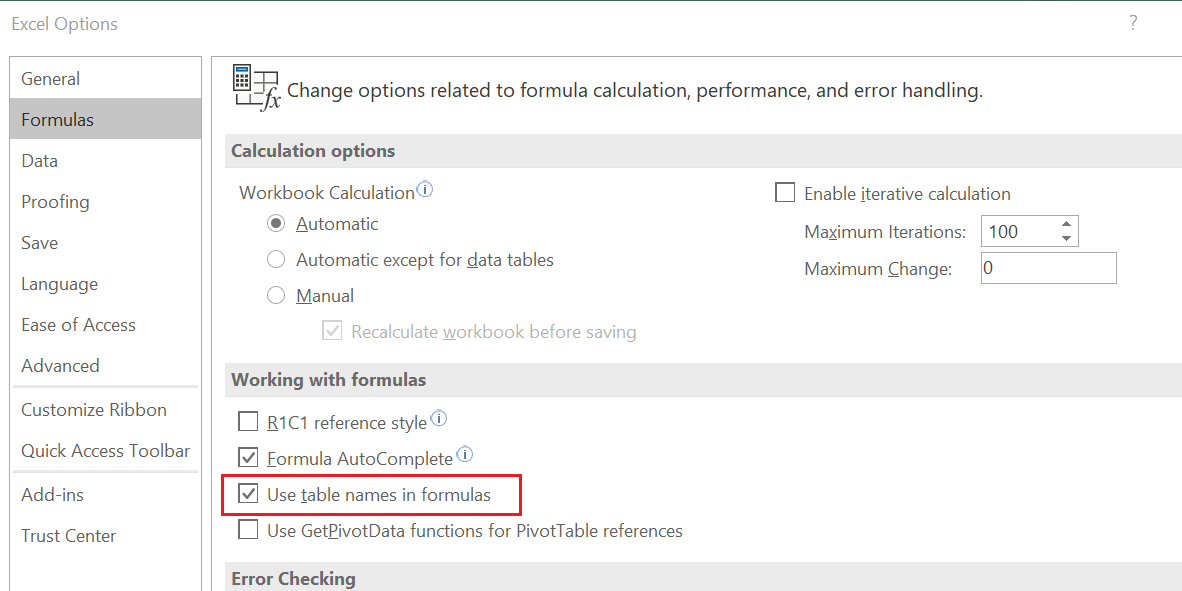Select Automatic workbook calculation

click(276, 224)
